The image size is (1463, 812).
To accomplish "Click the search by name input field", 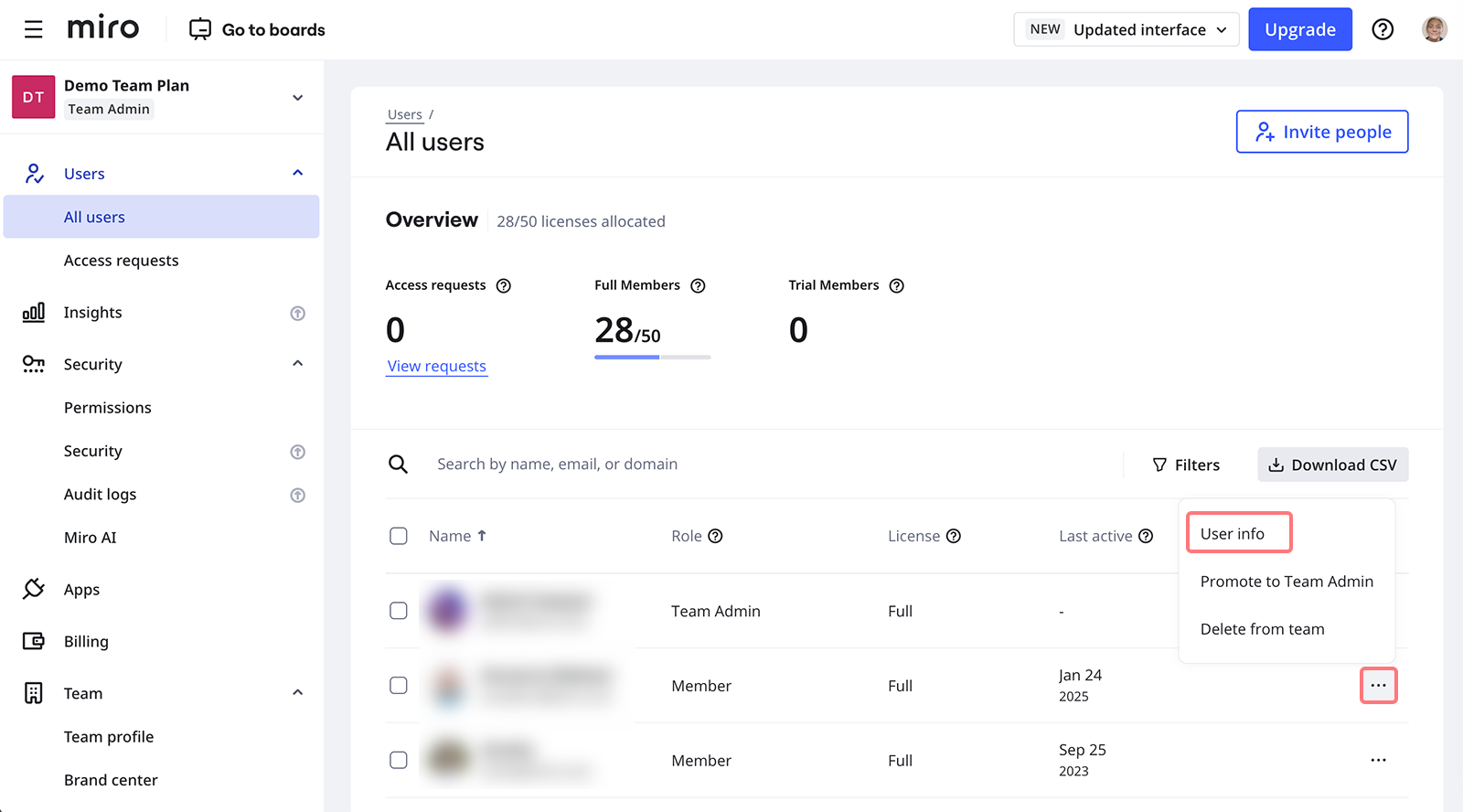I will tap(768, 465).
